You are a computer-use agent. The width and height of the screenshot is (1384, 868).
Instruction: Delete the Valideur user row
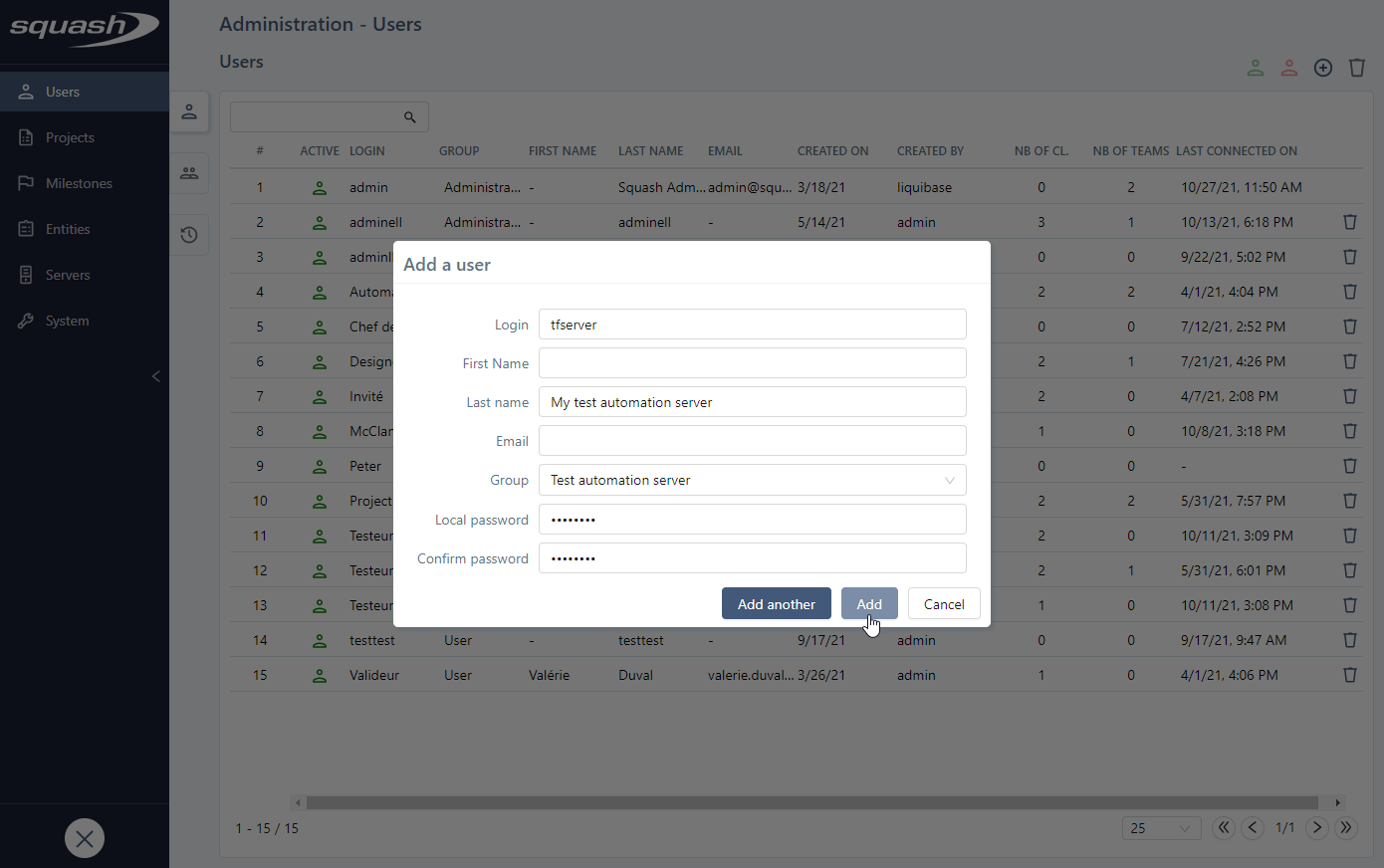(1349, 675)
